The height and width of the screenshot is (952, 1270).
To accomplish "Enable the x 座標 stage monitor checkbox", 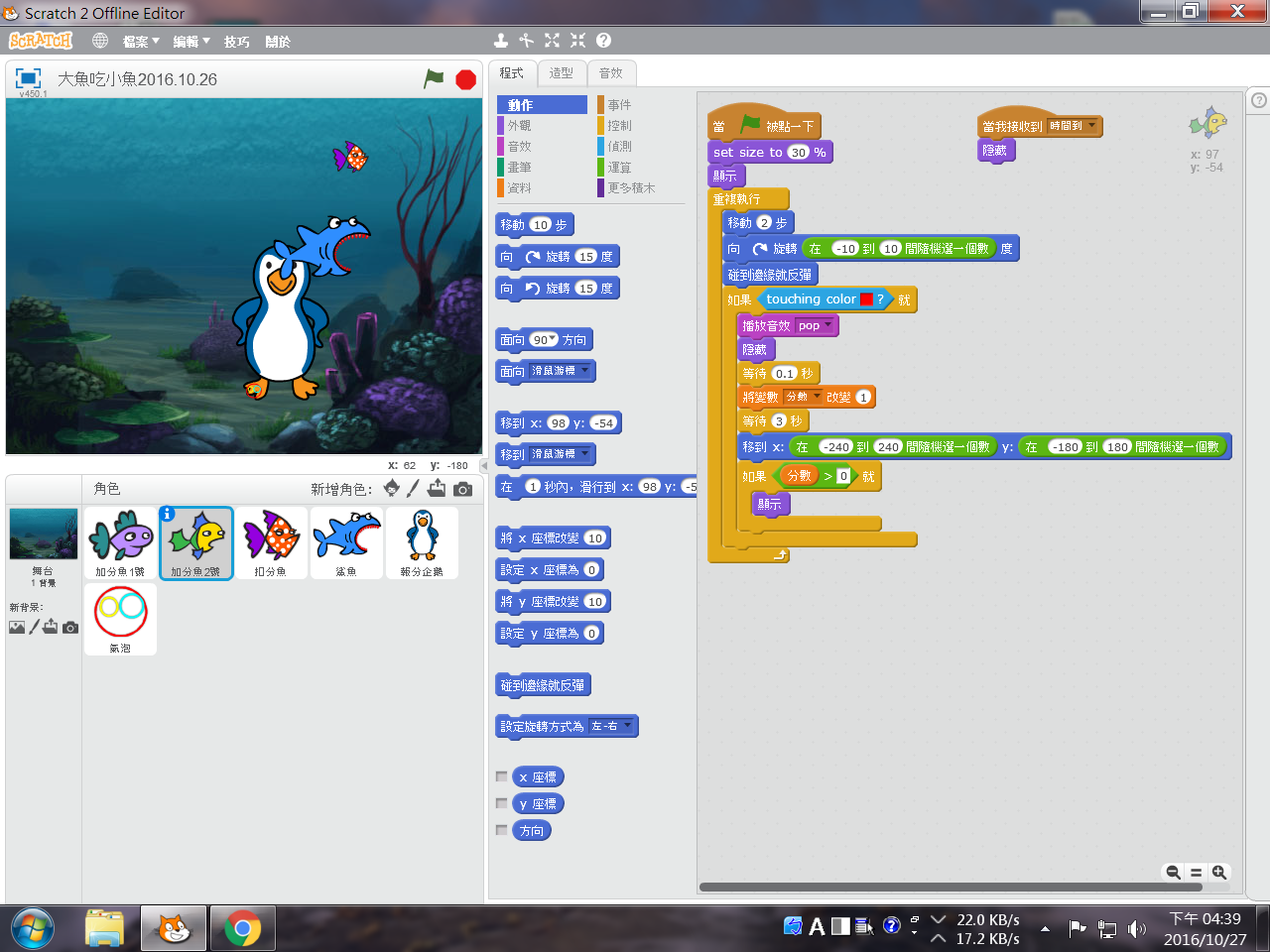I will [x=502, y=777].
